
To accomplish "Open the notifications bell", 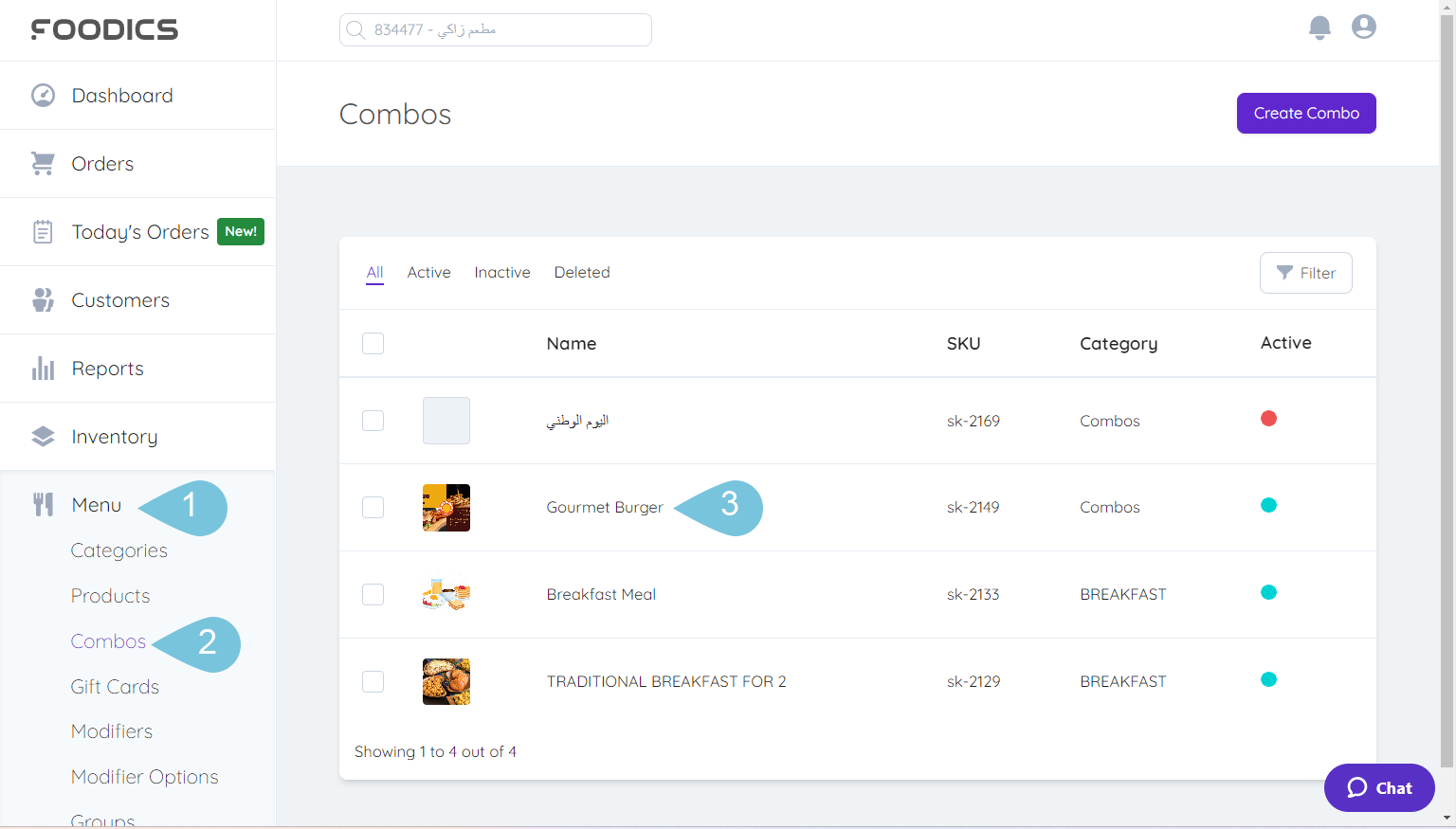I will [1319, 27].
